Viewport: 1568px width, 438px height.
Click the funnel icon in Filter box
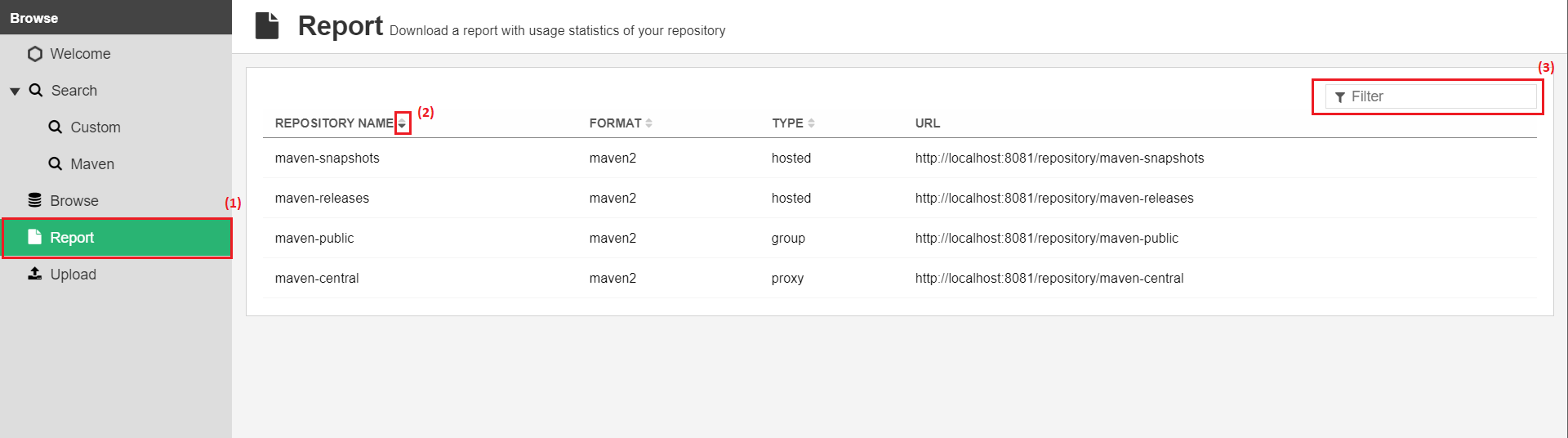(x=1340, y=97)
